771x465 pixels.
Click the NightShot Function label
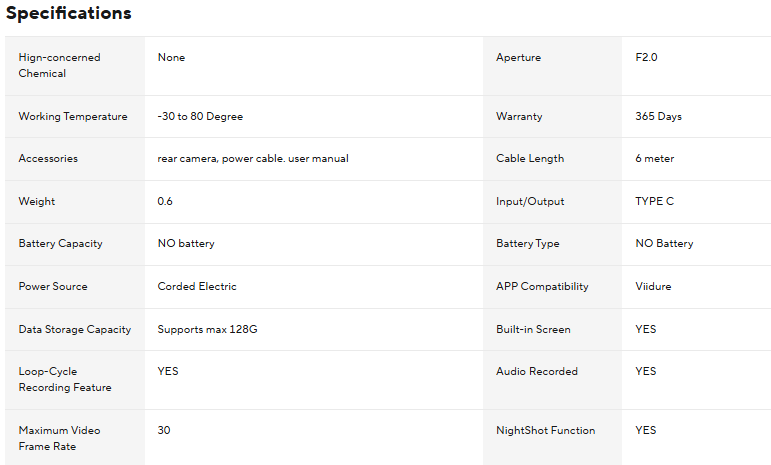click(x=545, y=431)
